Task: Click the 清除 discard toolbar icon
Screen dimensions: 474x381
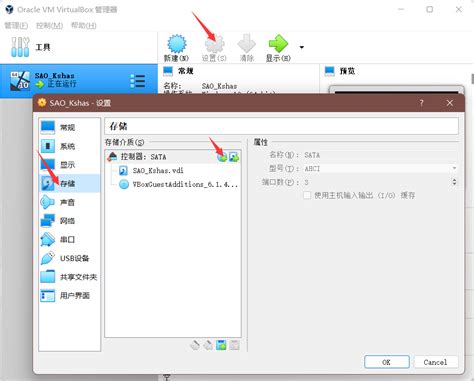Action: (x=247, y=44)
